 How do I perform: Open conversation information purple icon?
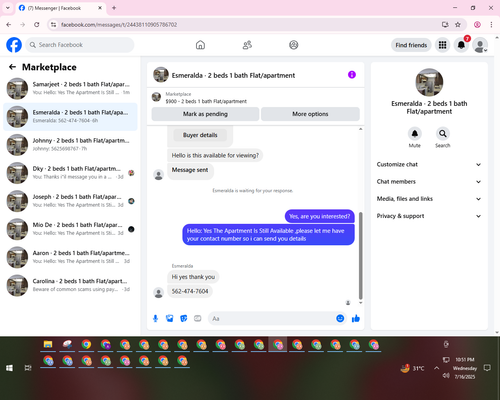(x=352, y=75)
